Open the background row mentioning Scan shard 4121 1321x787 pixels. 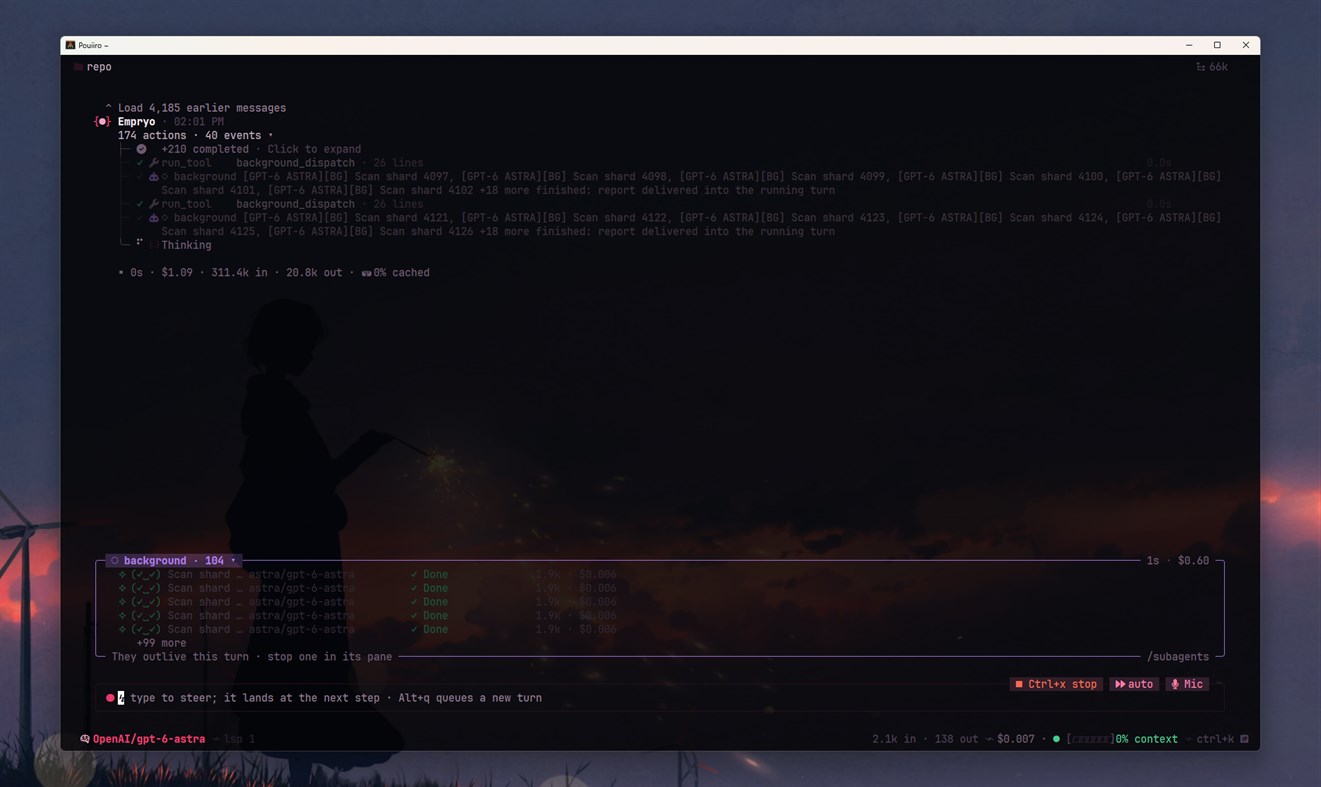690,224
